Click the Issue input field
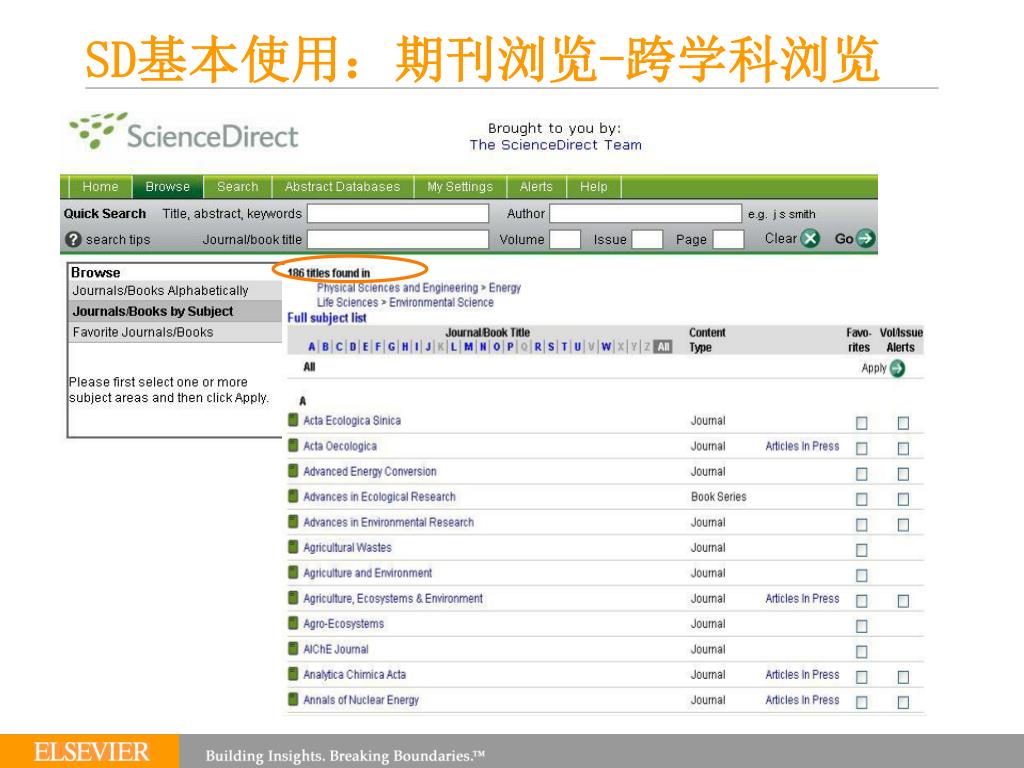This screenshot has height=768, width=1024. tap(647, 240)
